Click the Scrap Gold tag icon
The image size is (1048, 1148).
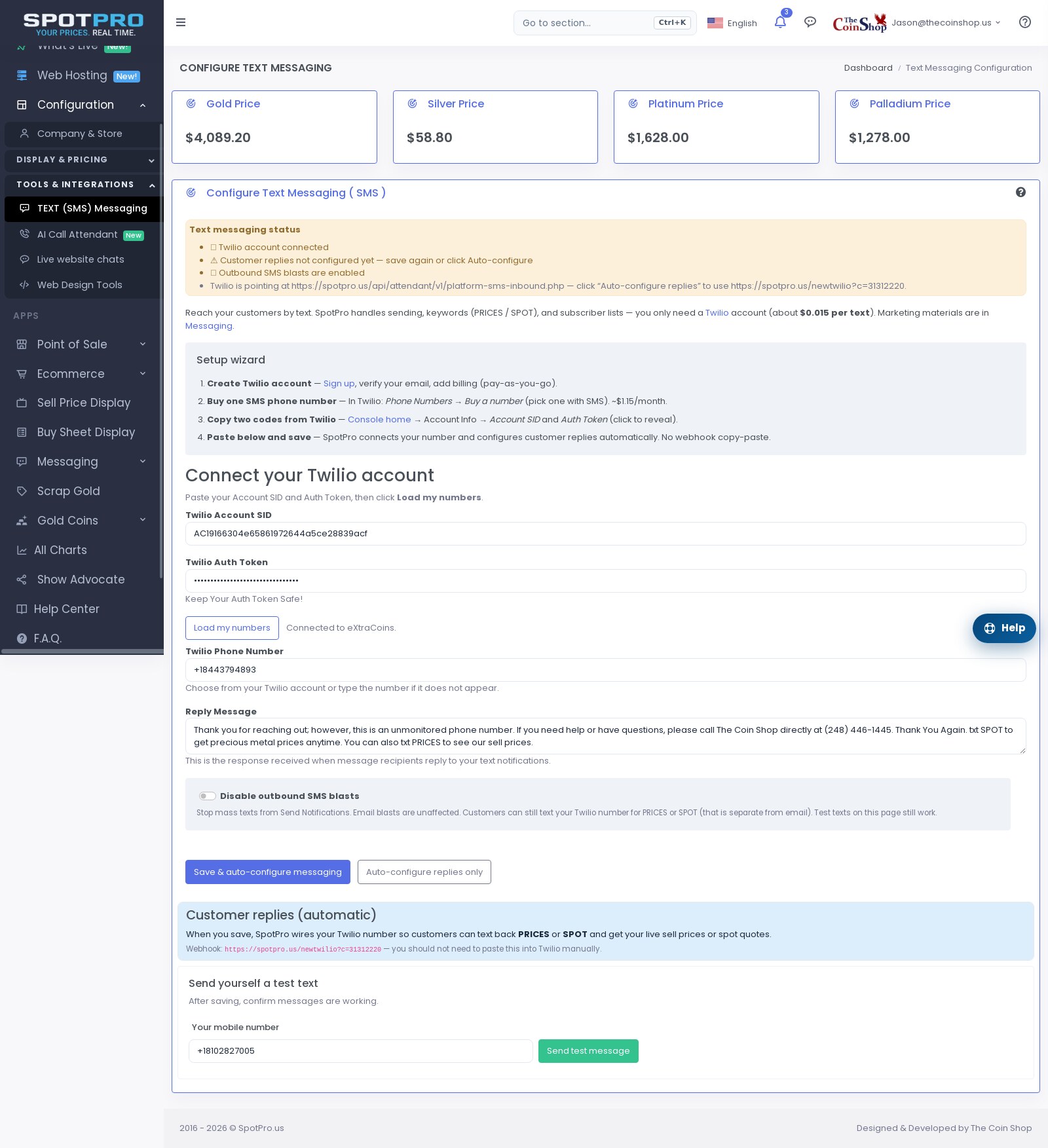click(x=22, y=491)
